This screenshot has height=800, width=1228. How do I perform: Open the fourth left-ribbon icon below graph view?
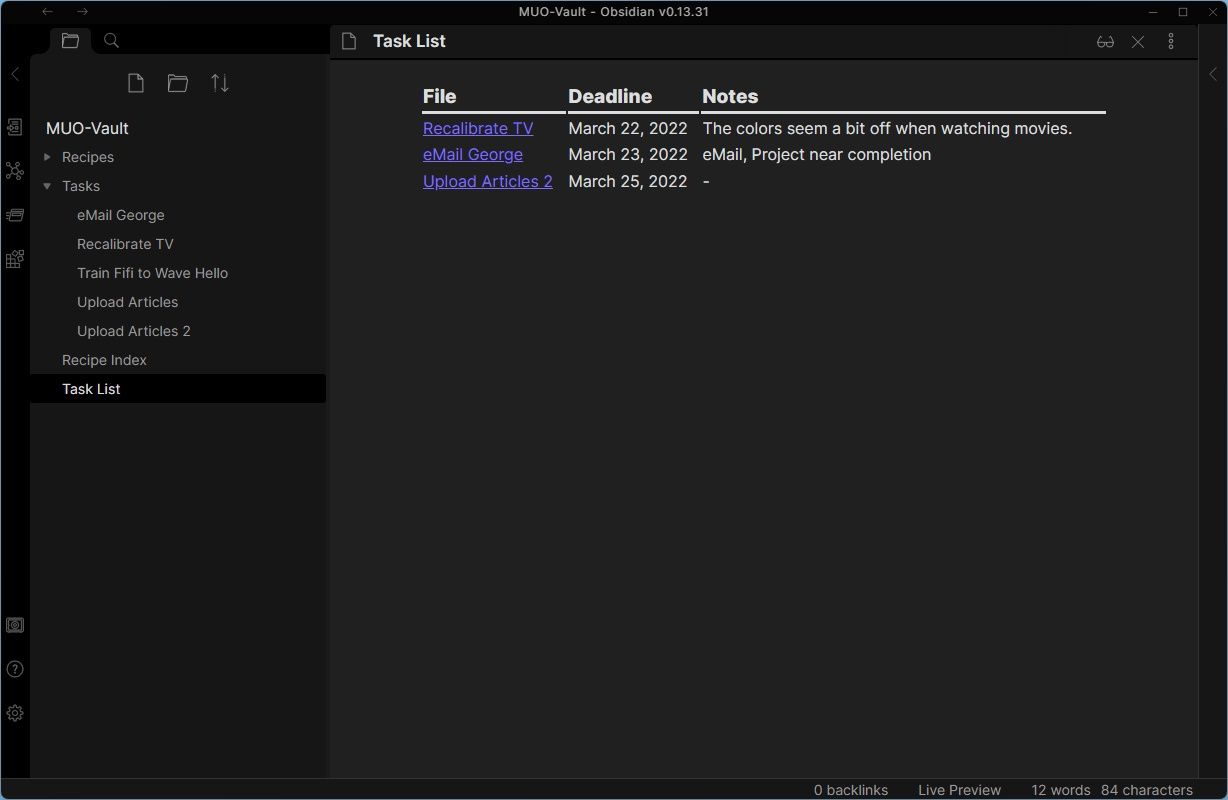15,259
